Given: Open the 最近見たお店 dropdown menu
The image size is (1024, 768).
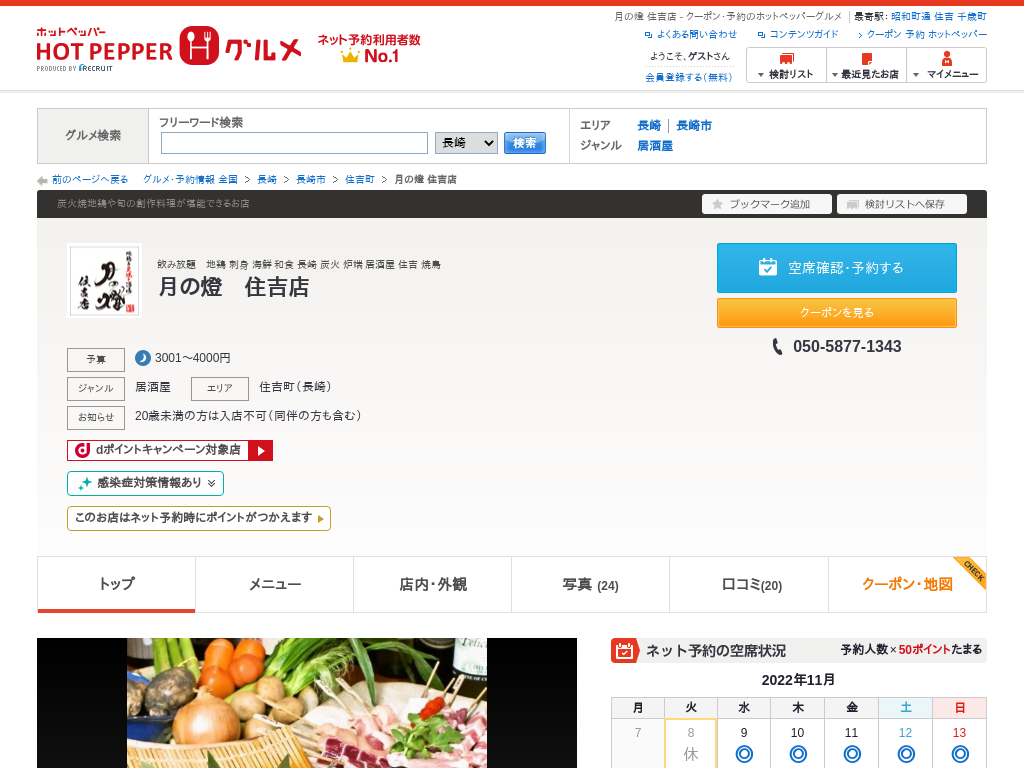Looking at the screenshot, I should coord(866,65).
